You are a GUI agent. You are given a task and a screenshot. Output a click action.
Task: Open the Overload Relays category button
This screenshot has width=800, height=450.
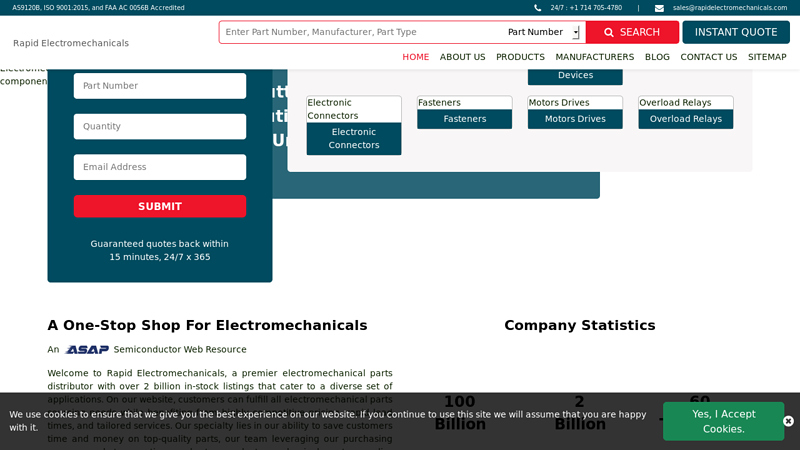686,119
